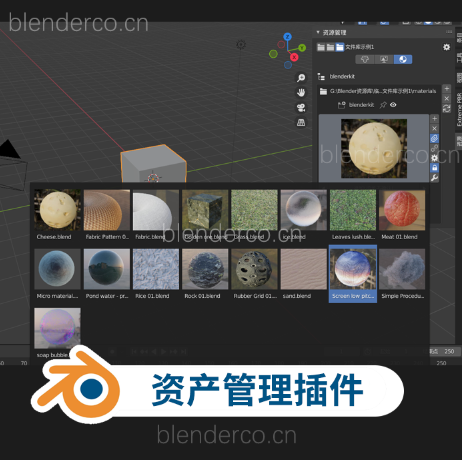The width and height of the screenshot is (462, 460).
Task: Select the materials asset type sphere button
Action: (x=403, y=59)
